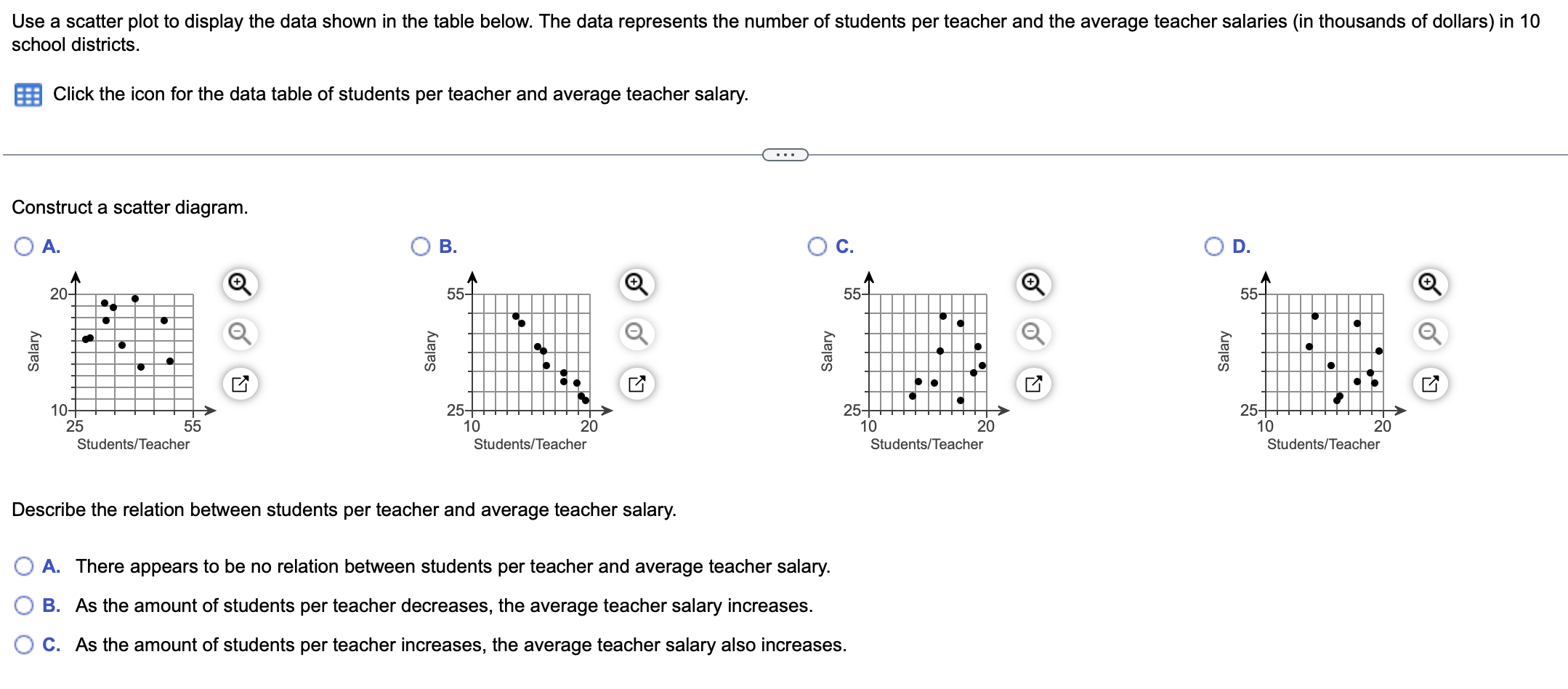The height and width of the screenshot is (689, 1568).
Task: Open graph B via its external link icon
Action: coord(636,384)
